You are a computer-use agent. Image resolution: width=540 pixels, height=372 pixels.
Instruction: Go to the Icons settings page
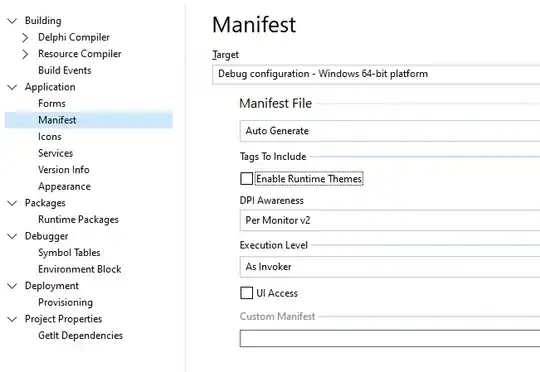coord(50,137)
